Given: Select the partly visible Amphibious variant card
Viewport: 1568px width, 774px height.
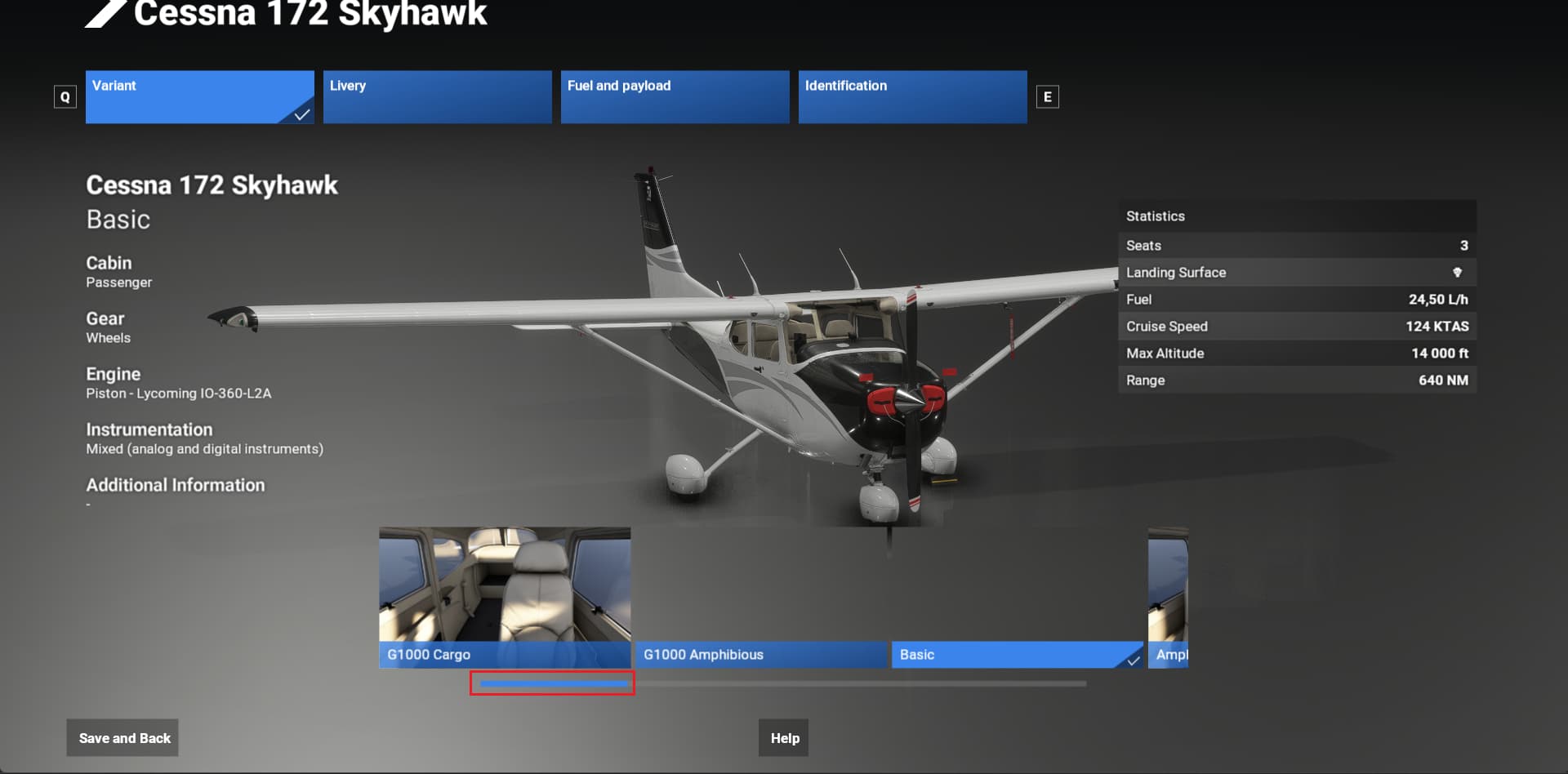Looking at the screenshot, I should (1168, 598).
